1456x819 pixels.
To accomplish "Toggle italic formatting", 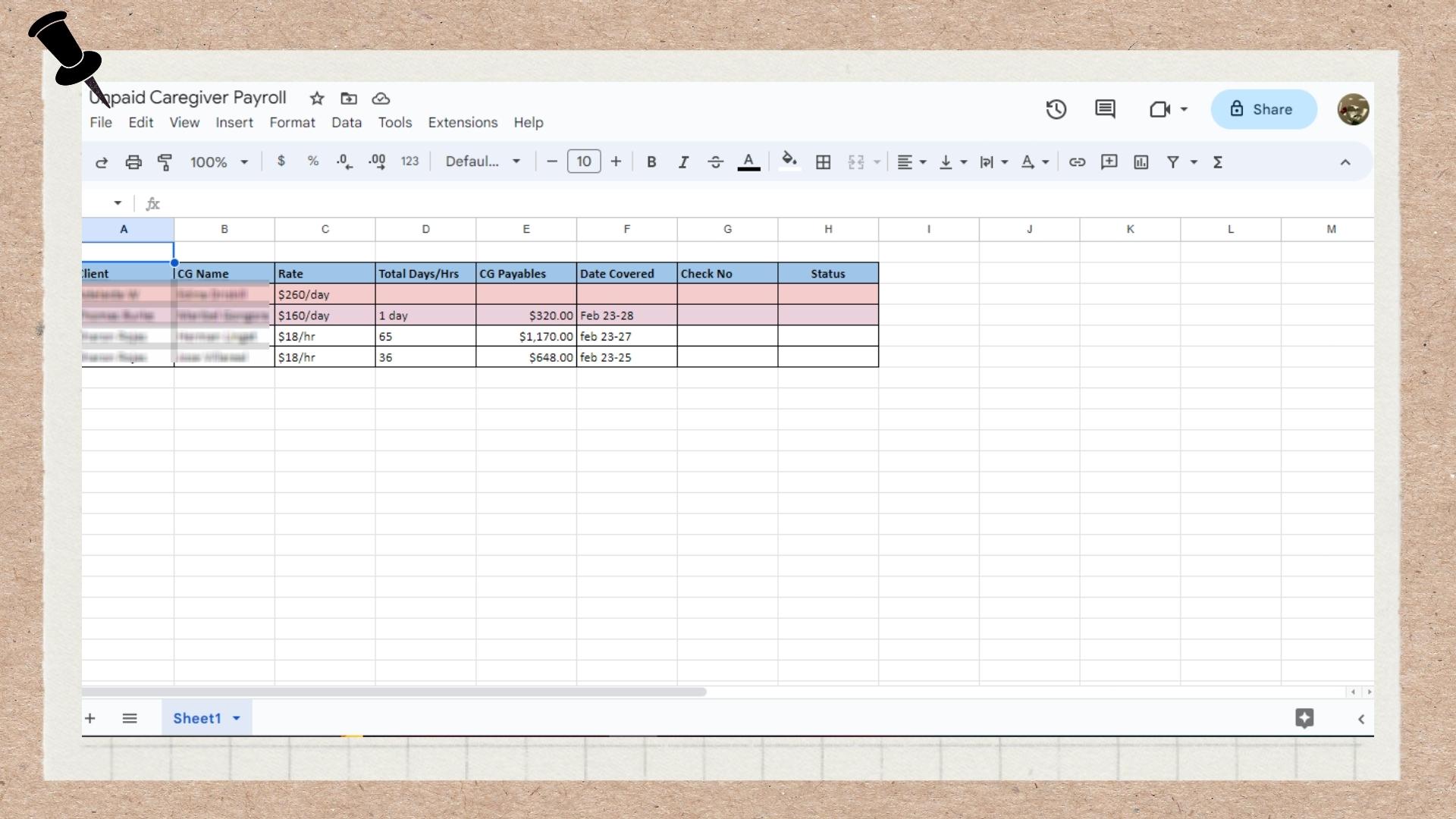I will click(682, 162).
